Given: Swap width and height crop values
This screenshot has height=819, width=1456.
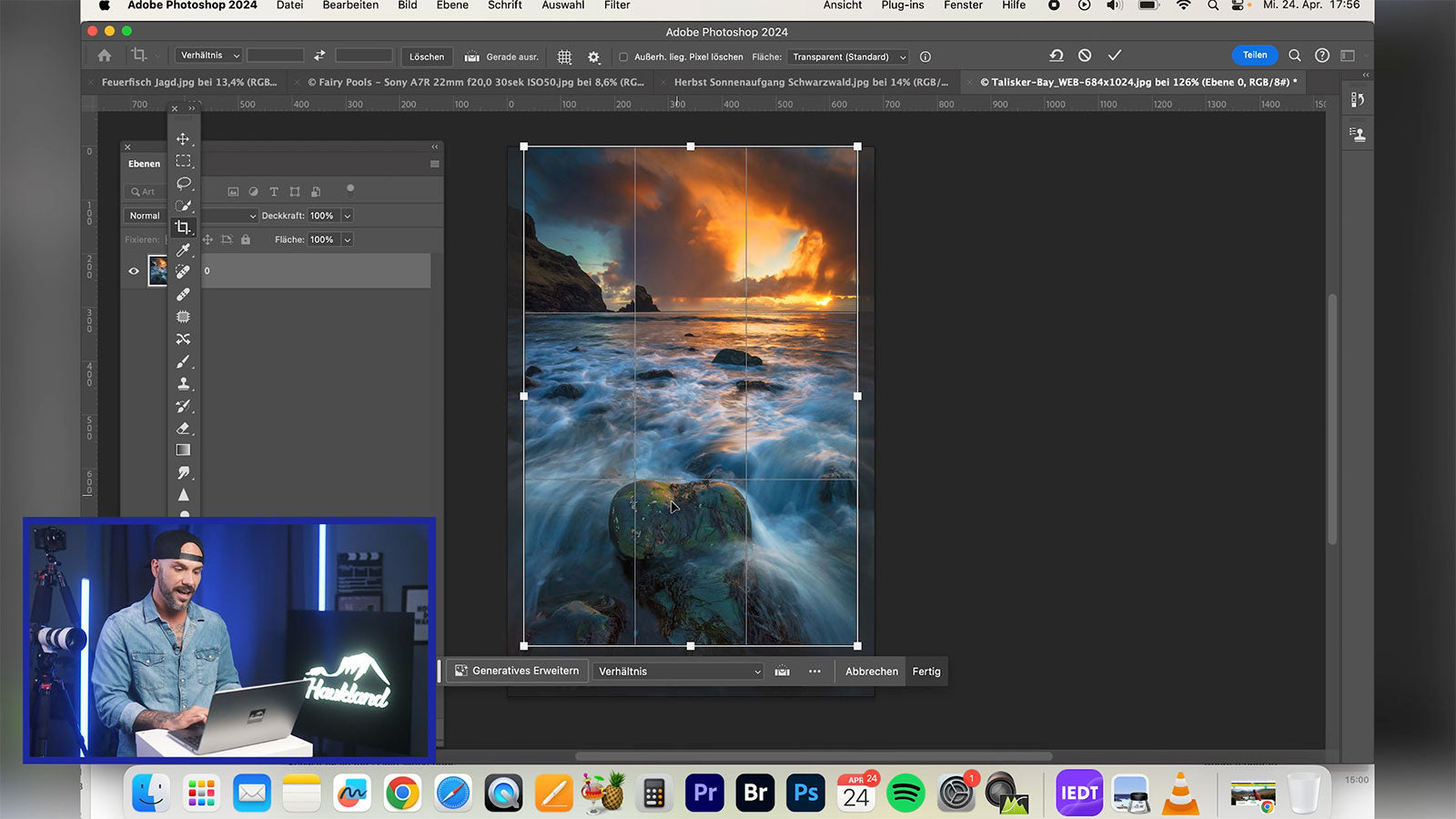Looking at the screenshot, I should coord(319,56).
